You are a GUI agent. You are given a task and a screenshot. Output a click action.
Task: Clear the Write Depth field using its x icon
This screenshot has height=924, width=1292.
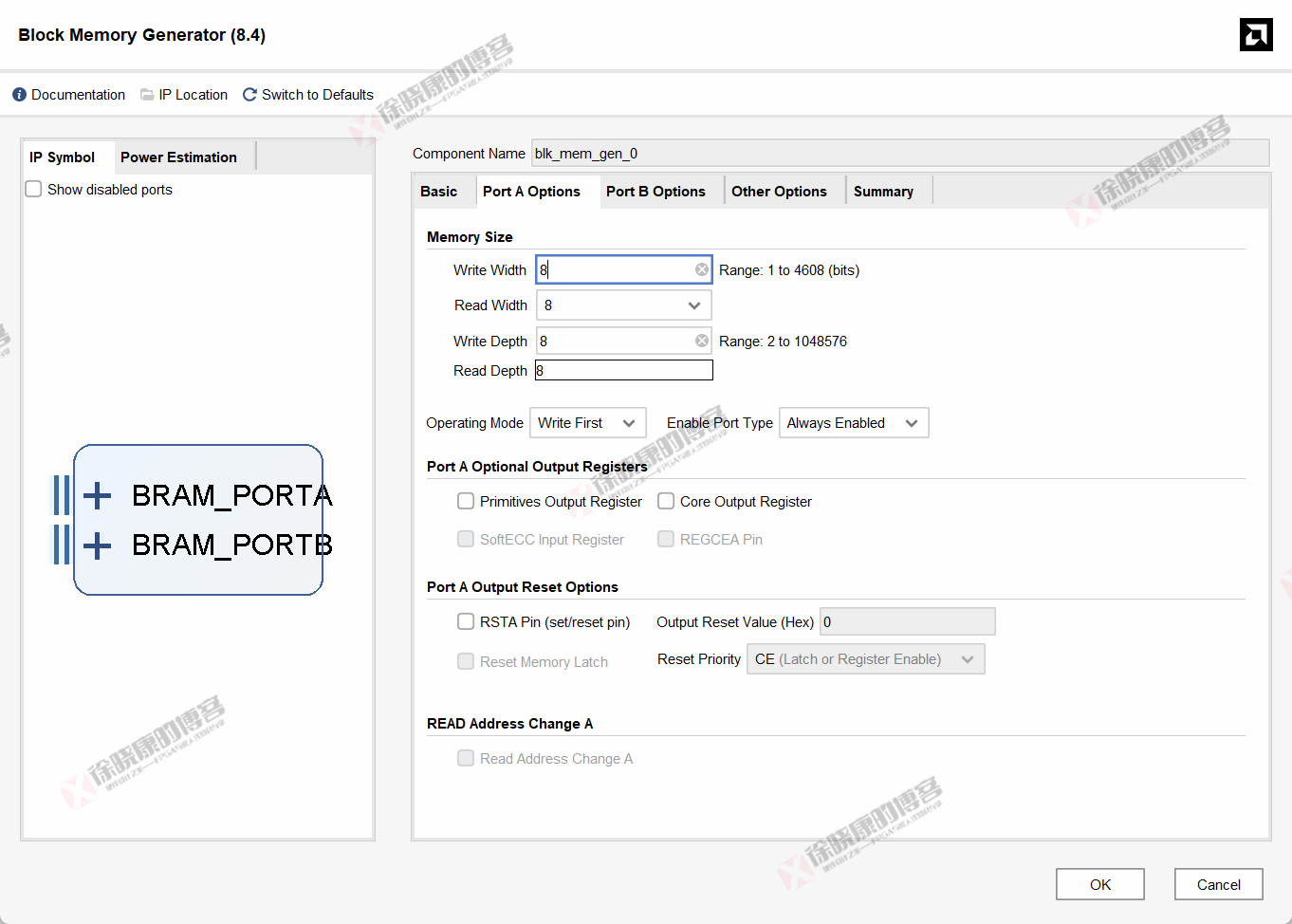click(x=701, y=340)
